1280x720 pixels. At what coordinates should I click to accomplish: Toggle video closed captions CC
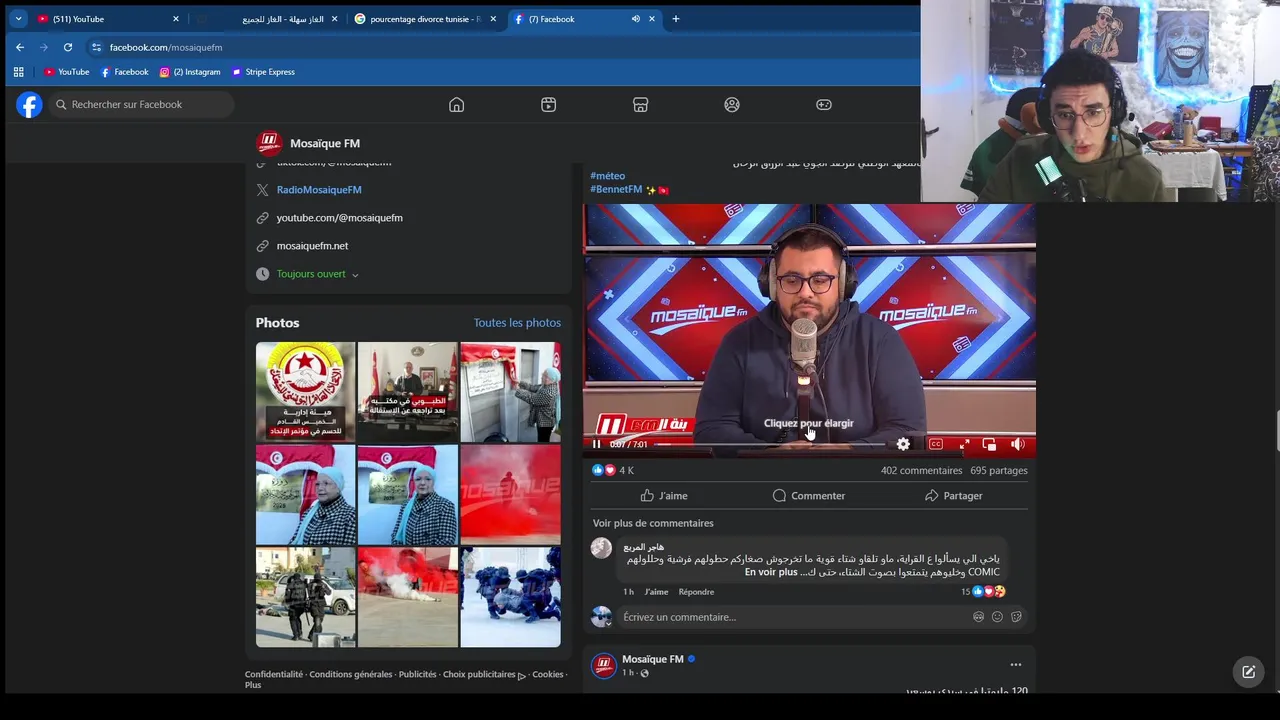click(x=936, y=444)
